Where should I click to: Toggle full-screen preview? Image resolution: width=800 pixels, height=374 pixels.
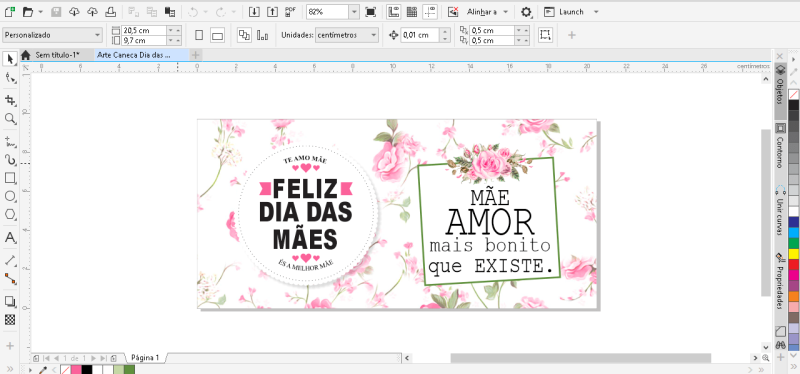point(370,12)
